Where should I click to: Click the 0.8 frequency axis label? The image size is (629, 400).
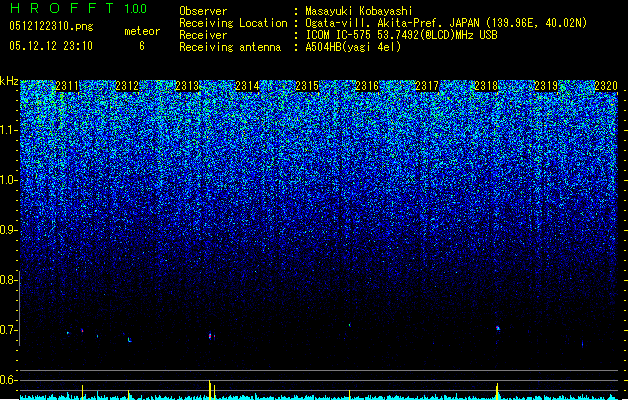9,280
